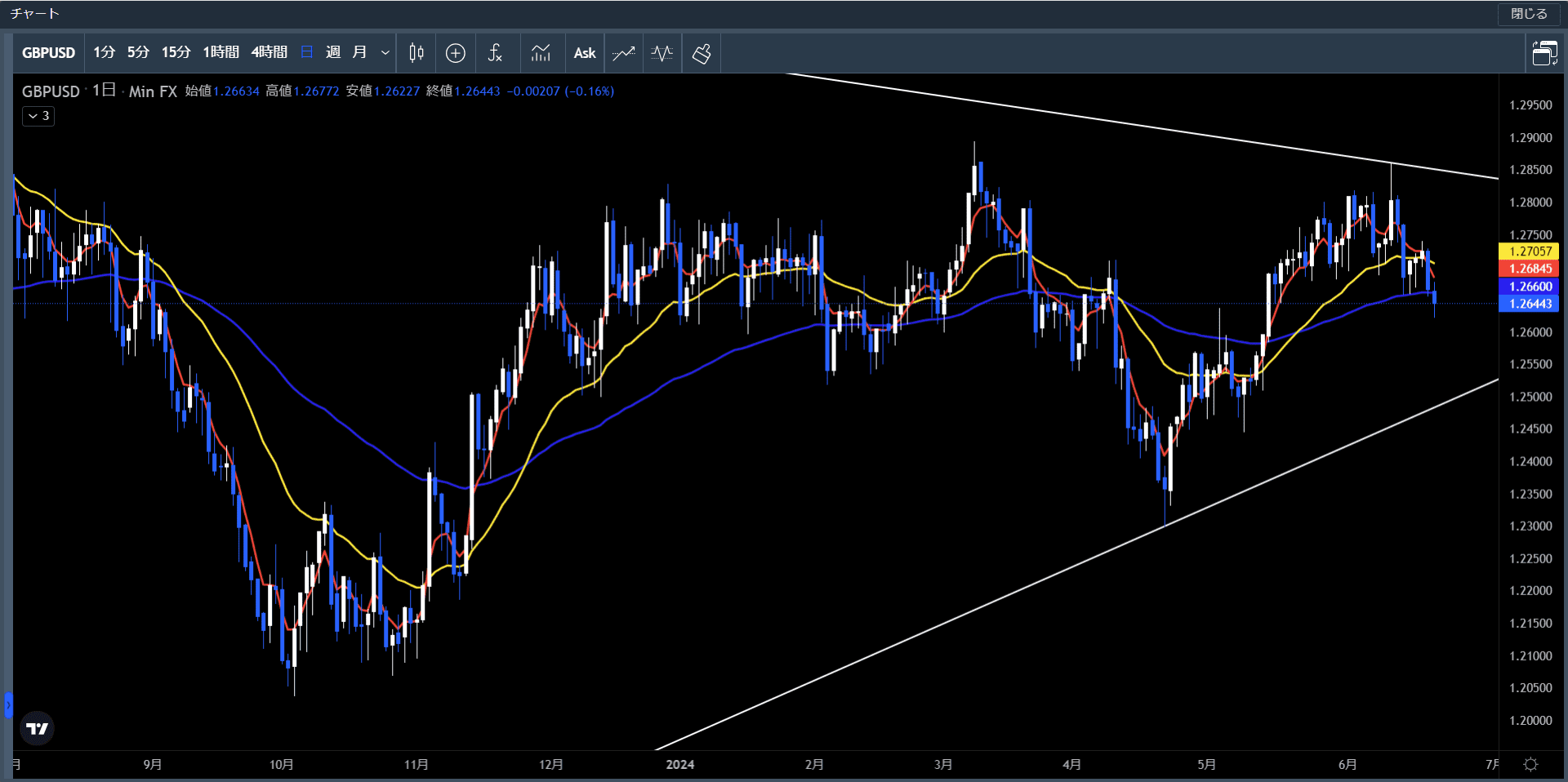Expand the timeframe dropdown arrow
This screenshot has width=1568, height=782.
point(385,53)
